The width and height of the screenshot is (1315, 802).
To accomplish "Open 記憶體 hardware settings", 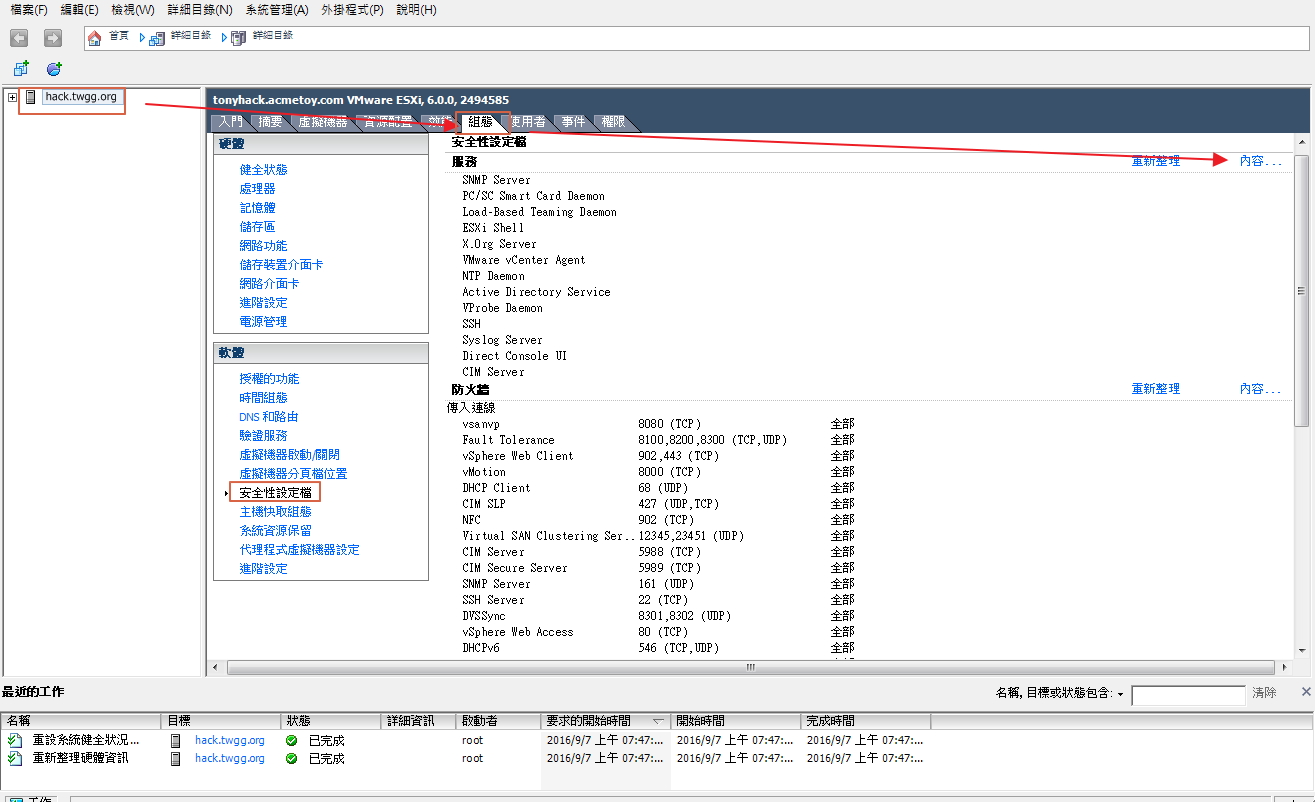I will click(257, 208).
